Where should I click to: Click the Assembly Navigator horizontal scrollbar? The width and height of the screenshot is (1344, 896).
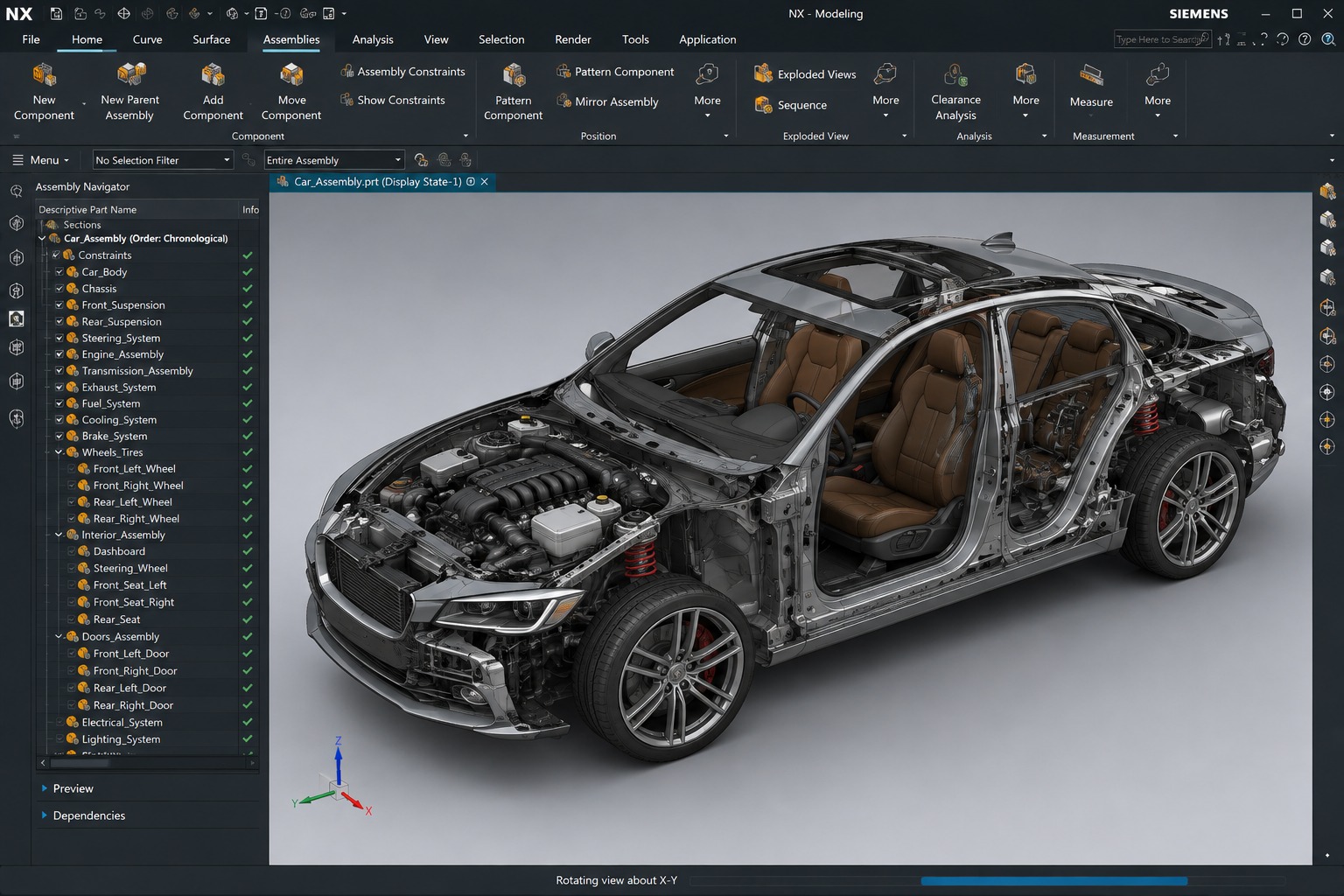pos(148,763)
